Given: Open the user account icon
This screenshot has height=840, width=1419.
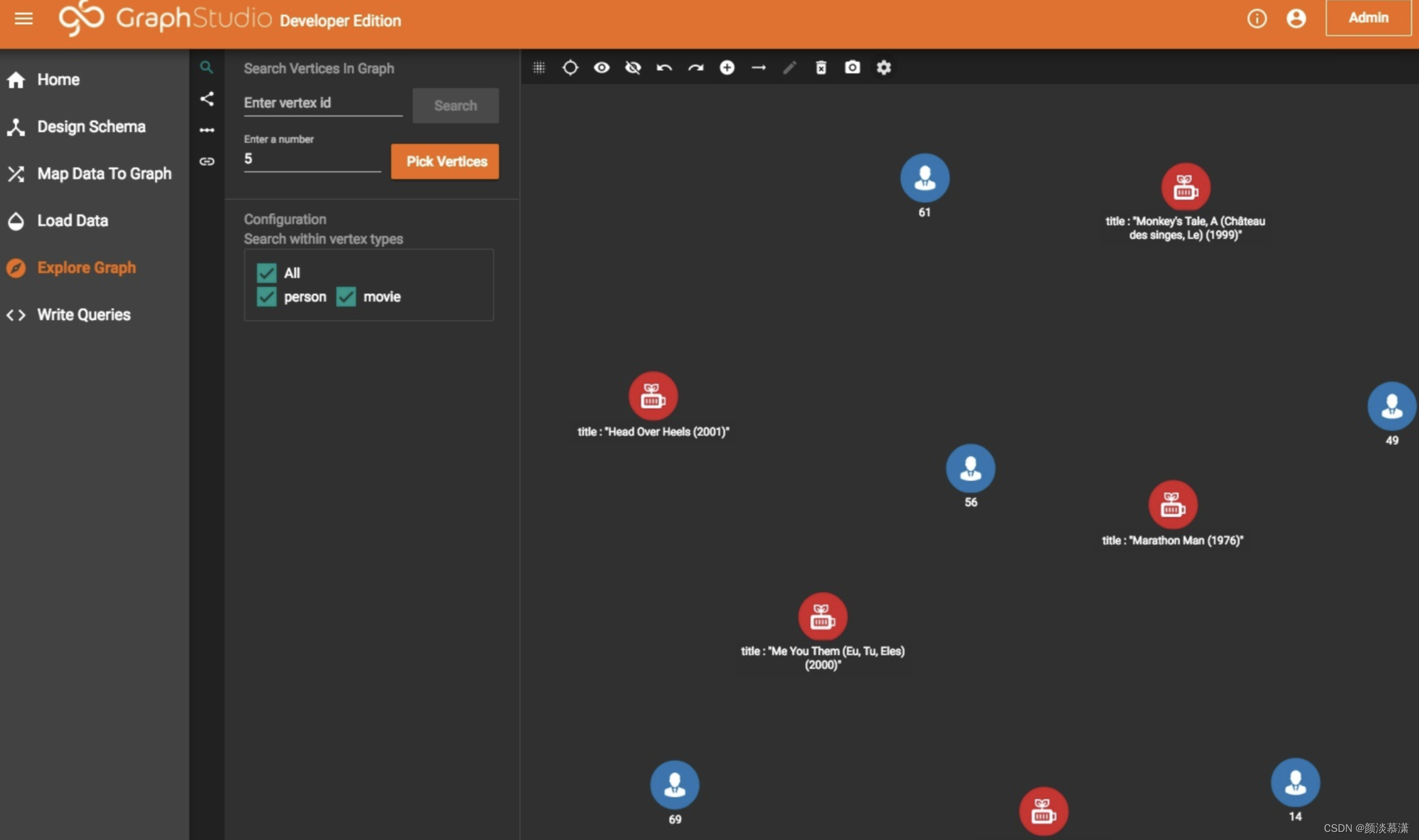Looking at the screenshot, I should [1296, 19].
